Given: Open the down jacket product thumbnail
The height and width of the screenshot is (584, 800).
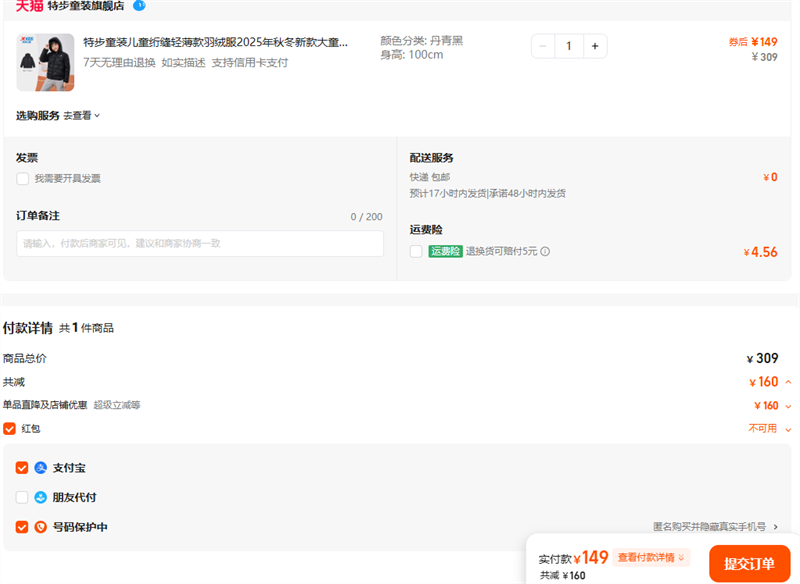Looking at the screenshot, I should coord(45,62).
